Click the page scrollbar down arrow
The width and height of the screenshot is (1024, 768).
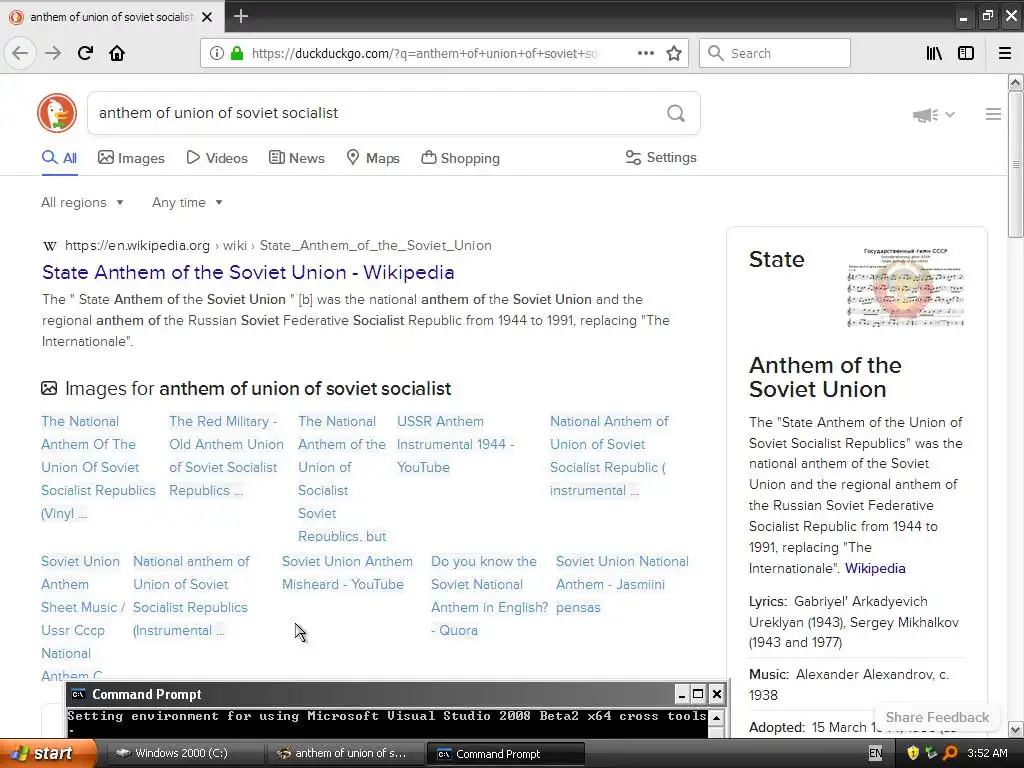[1016, 729]
